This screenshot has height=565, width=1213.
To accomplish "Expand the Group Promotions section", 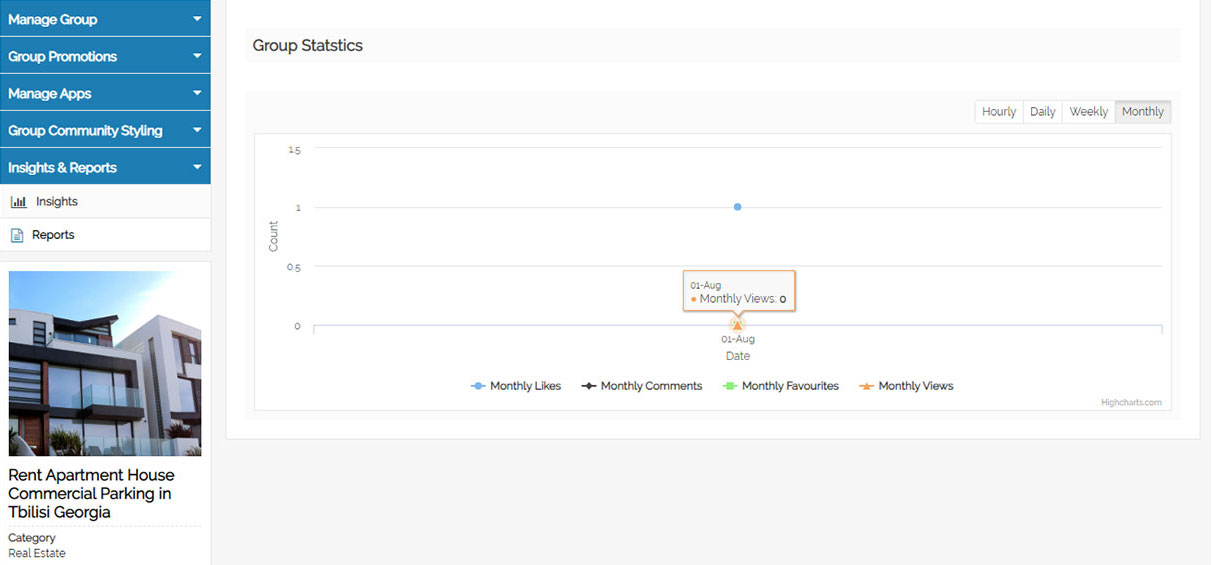I will tap(105, 56).
